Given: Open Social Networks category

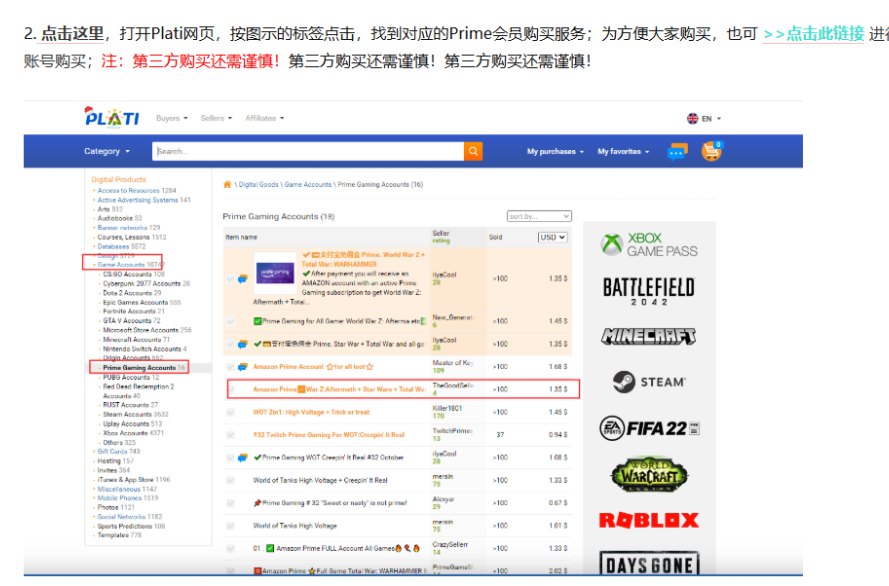Looking at the screenshot, I should (x=121, y=517).
